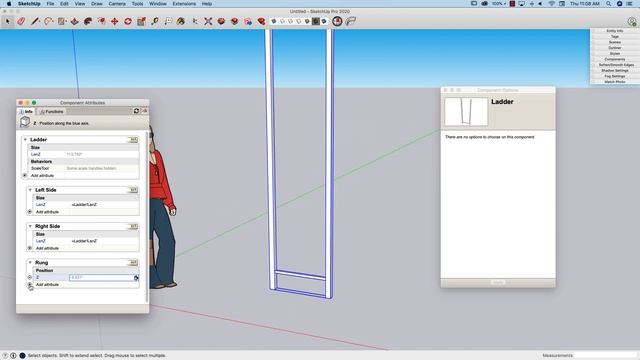This screenshot has width=640, height=360.
Task: Expand the Outliner tray panel
Action: tap(615, 48)
